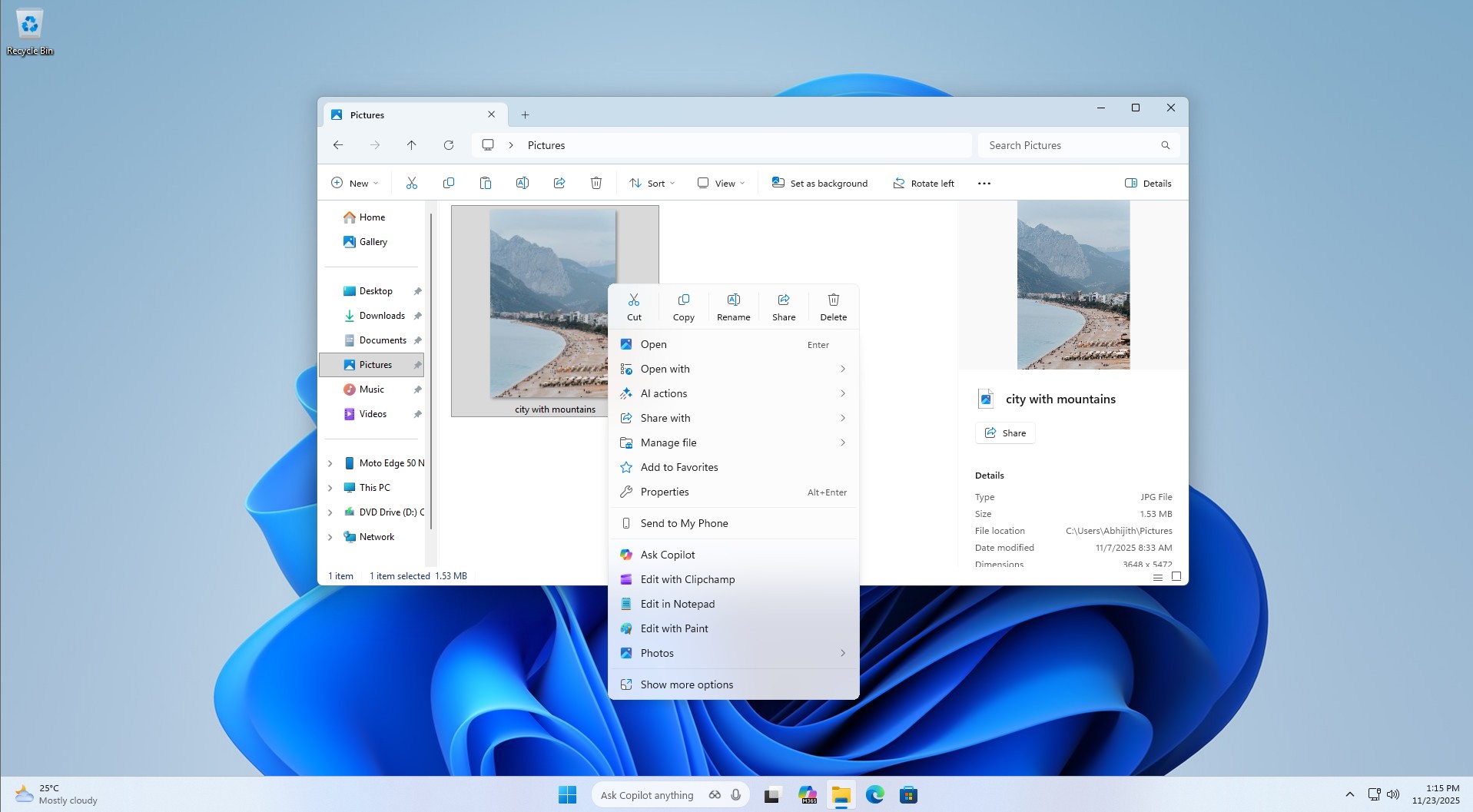Select the Delete icon in the context menu

[834, 306]
